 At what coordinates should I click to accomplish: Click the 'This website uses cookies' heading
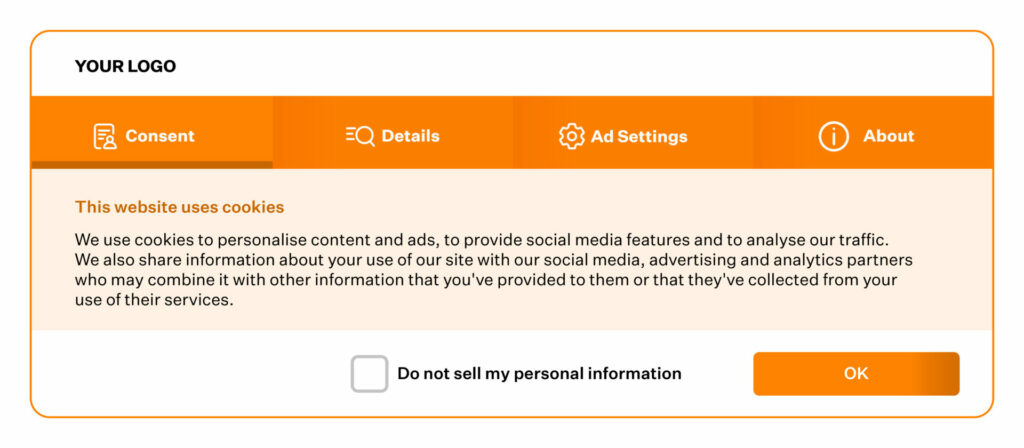[x=180, y=207]
